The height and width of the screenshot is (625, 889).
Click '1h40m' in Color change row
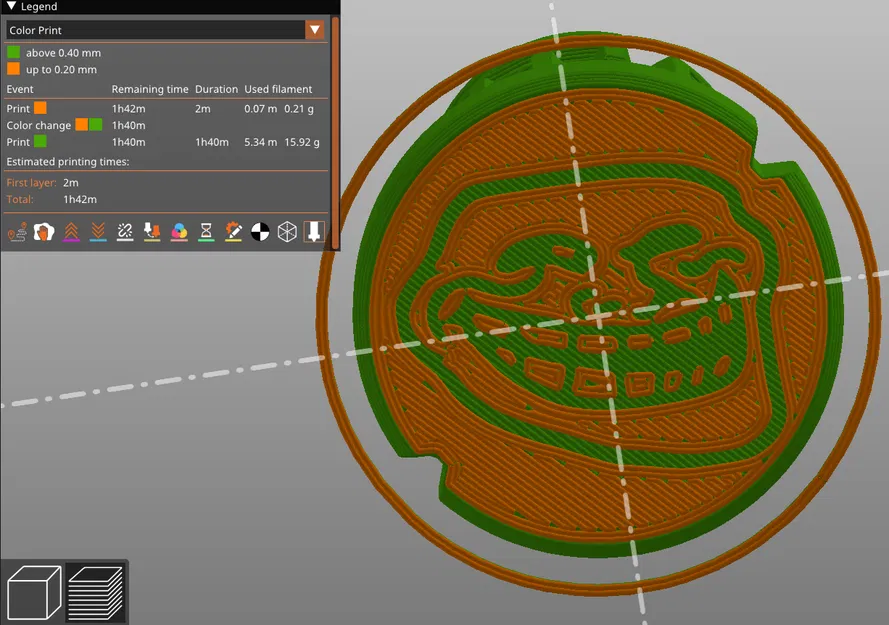click(x=129, y=125)
